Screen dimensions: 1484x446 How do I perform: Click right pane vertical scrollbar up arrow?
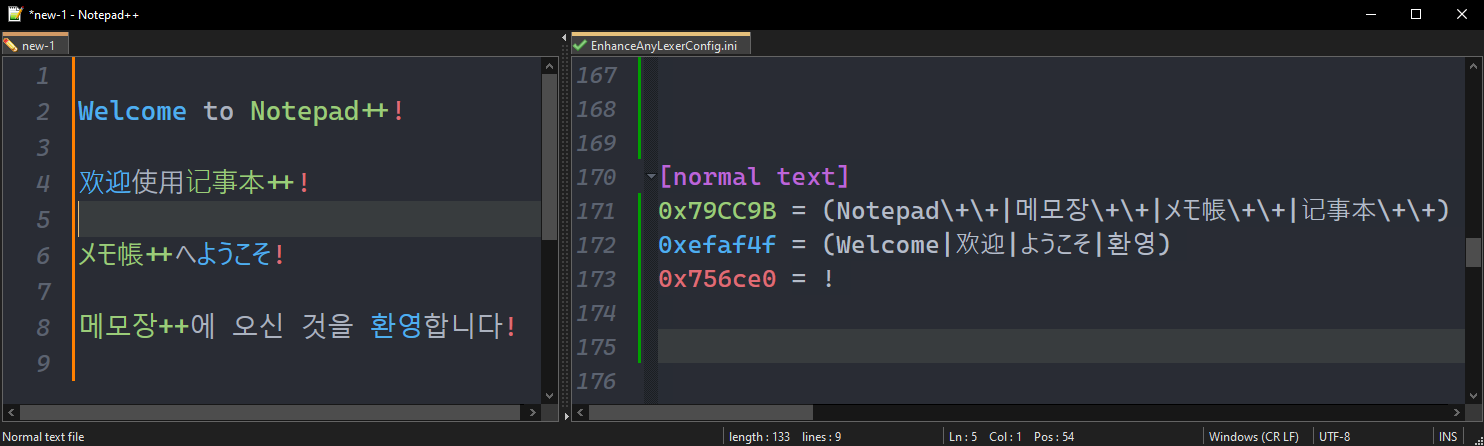tap(1474, 65)
